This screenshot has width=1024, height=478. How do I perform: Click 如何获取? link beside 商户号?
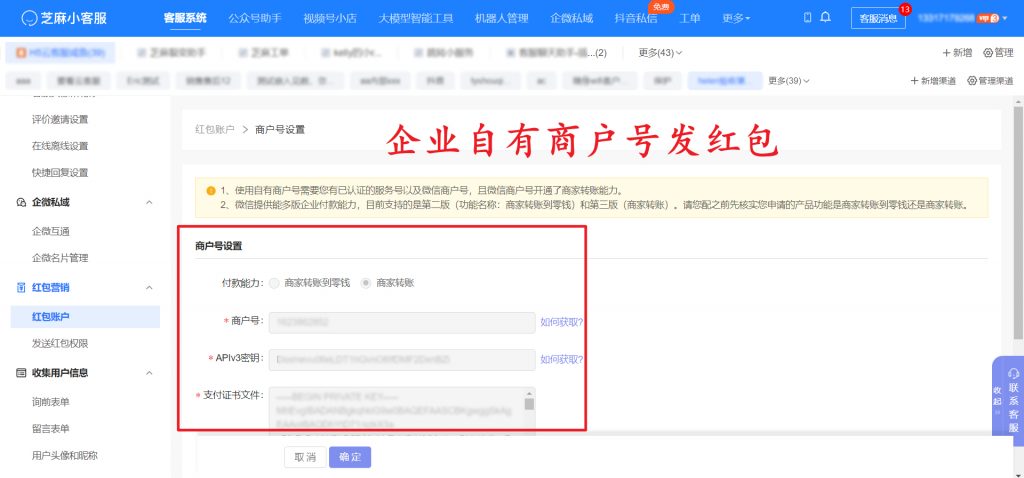562,322
